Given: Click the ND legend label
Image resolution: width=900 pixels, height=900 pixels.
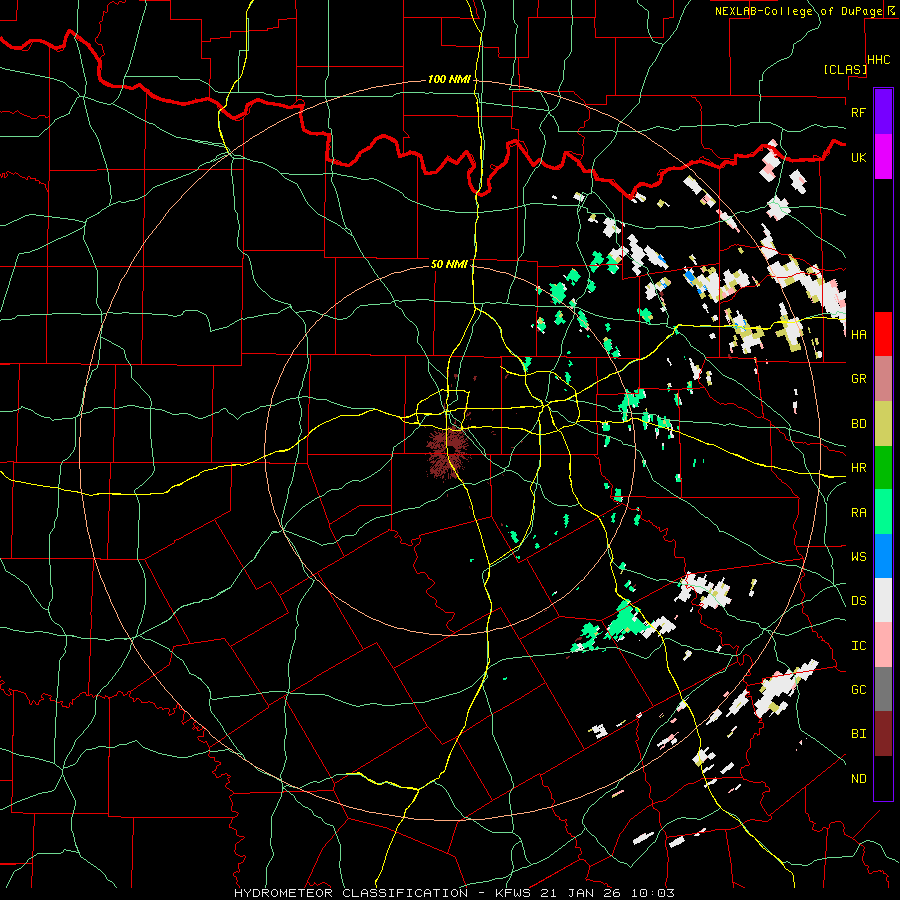Looking at the screenshot, I should [x=859, y=779].
